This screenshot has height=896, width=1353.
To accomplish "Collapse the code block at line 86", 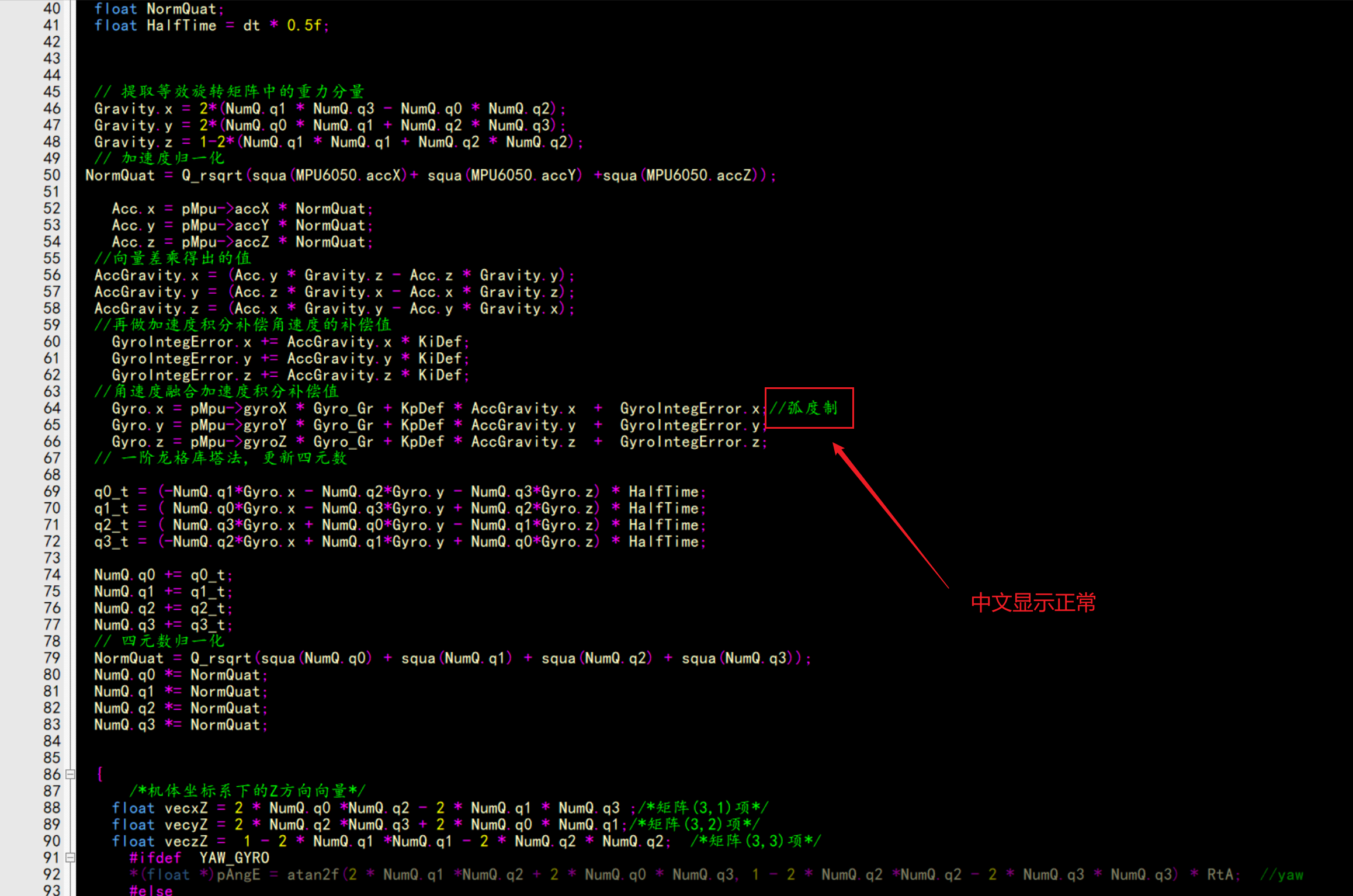I will 70,775.
